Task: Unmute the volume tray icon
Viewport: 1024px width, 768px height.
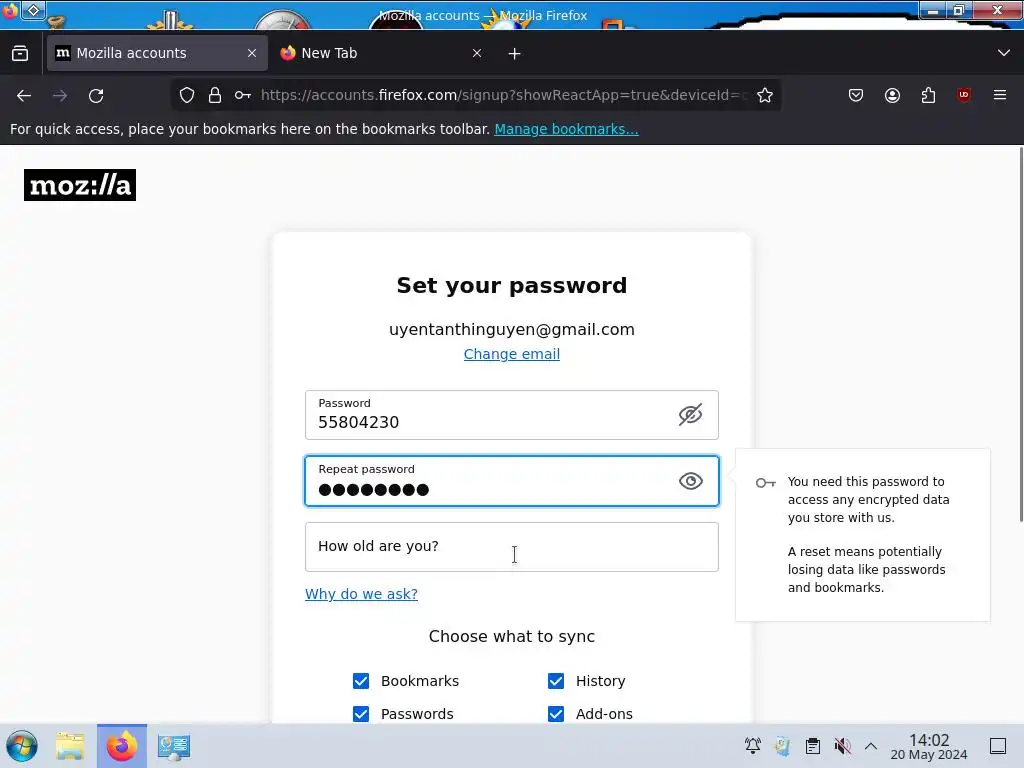Action: [x=842, y=745]
